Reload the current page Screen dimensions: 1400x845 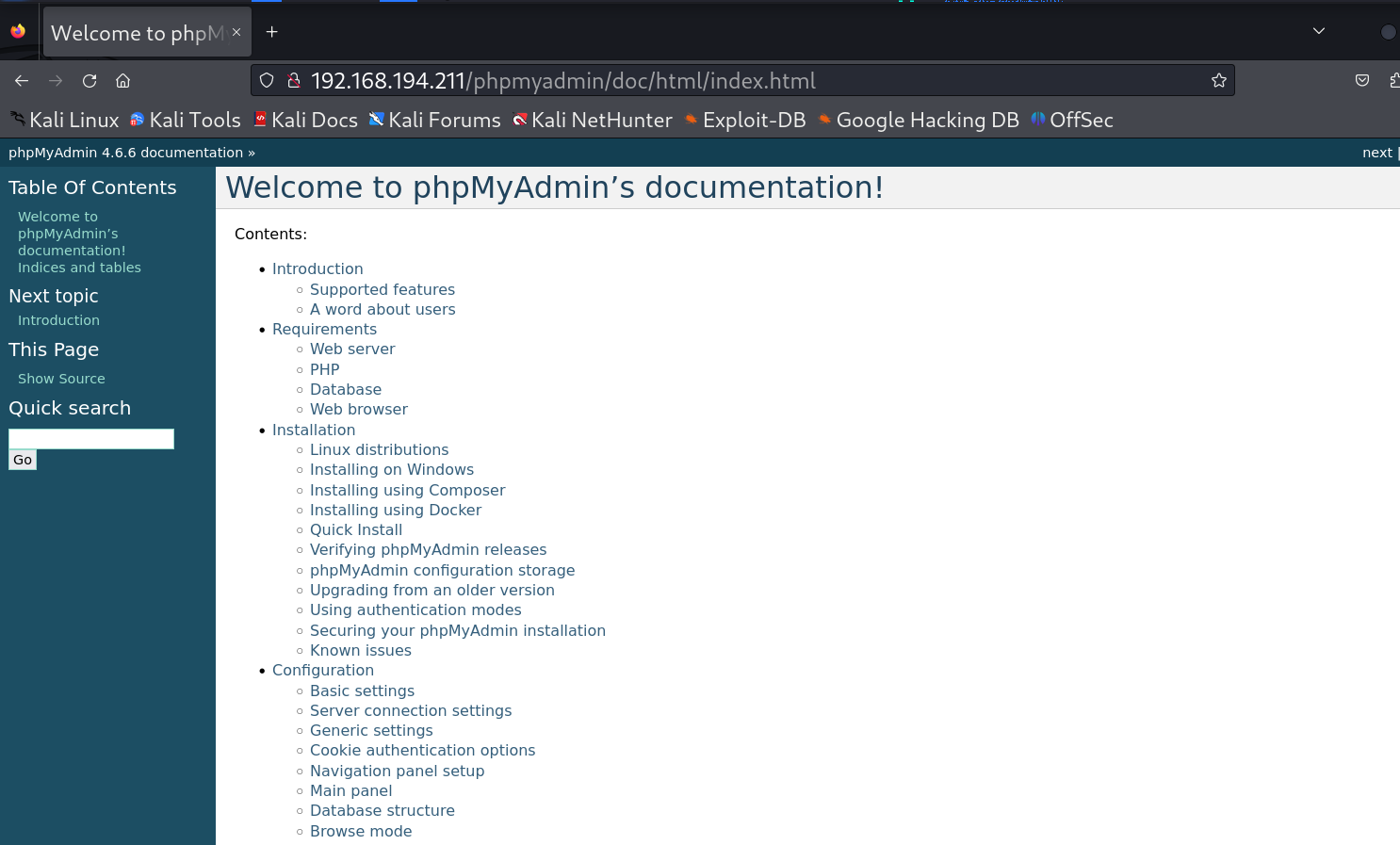coord(90,81)
